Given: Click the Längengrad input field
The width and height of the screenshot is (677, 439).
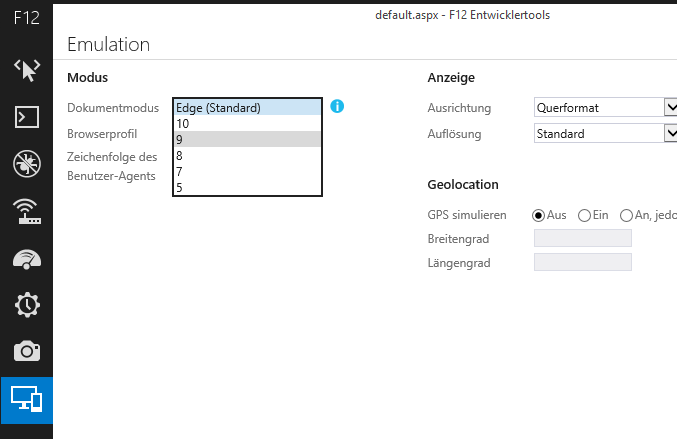Looking at the screenshot, I should pos(583,262).
